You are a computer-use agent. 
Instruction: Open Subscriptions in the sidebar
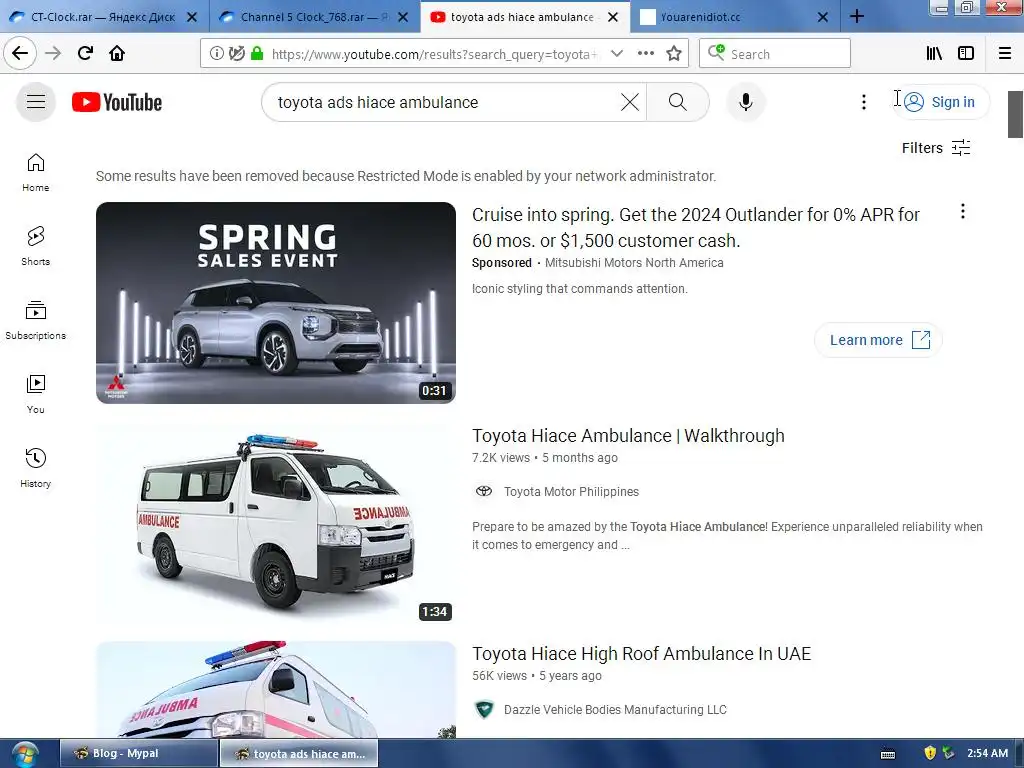coord(36,320)
